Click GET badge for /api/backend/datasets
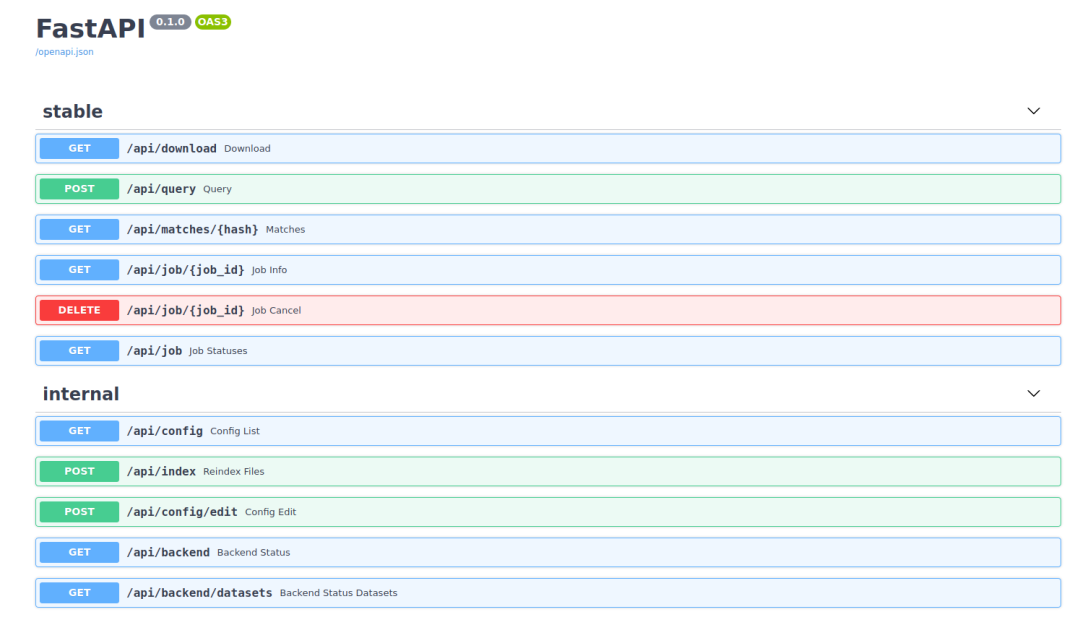This screenshot has height=625, width=1080. coord(79,593)
